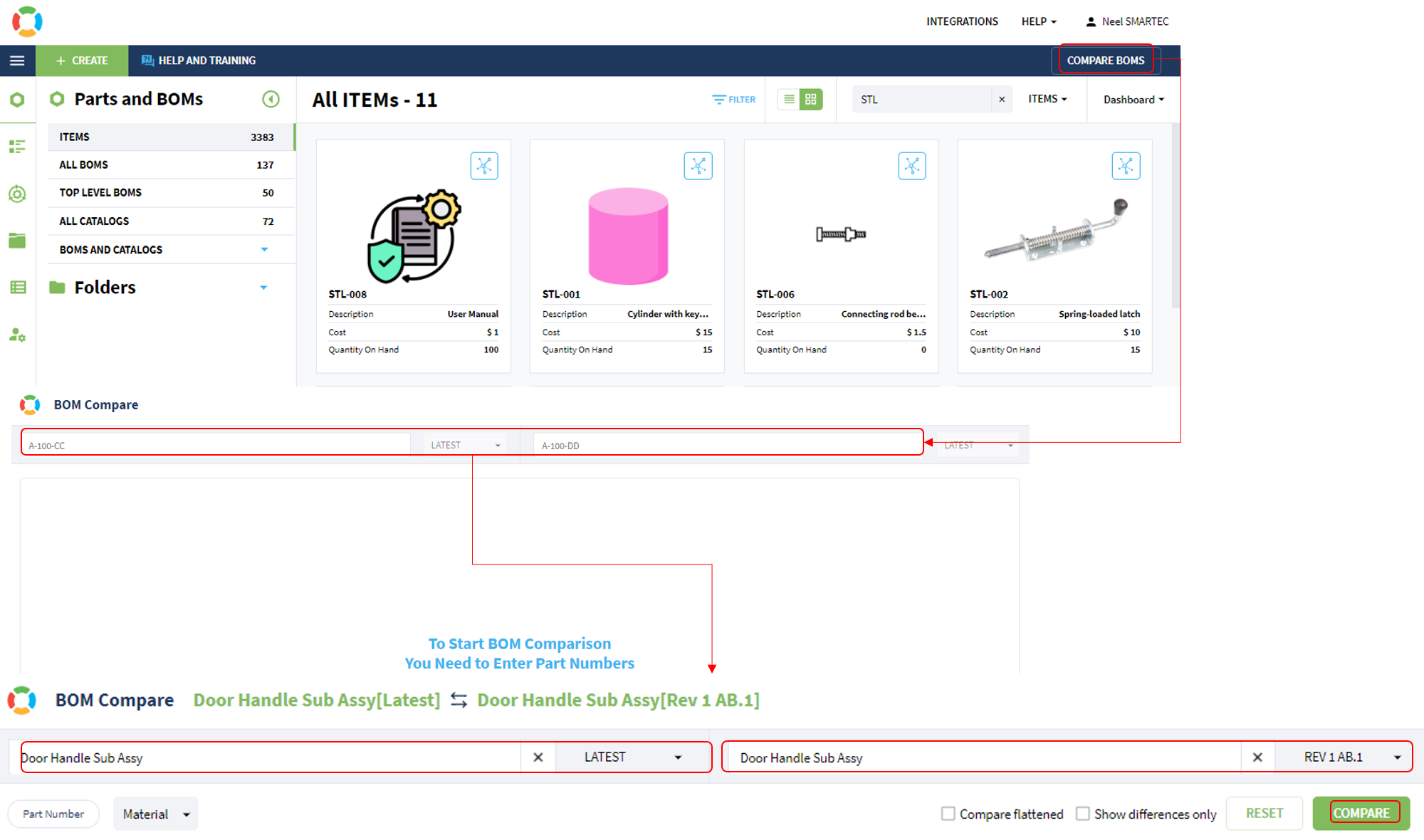The width and height of the screenshot is (1424, 840).
Task: Click the INTEGRATIONS menu item
Action: pyautogui.click(x=962, y=21)
